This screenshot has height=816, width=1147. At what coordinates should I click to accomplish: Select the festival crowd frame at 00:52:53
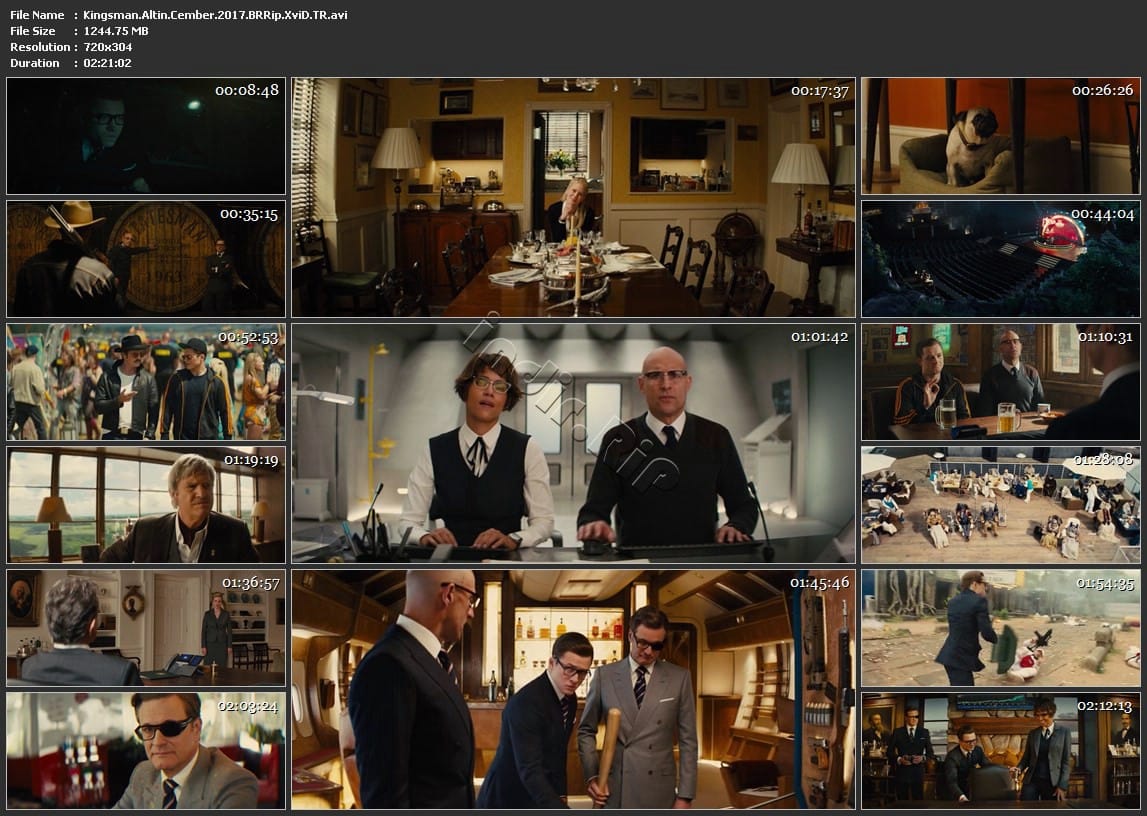[146, 382]
